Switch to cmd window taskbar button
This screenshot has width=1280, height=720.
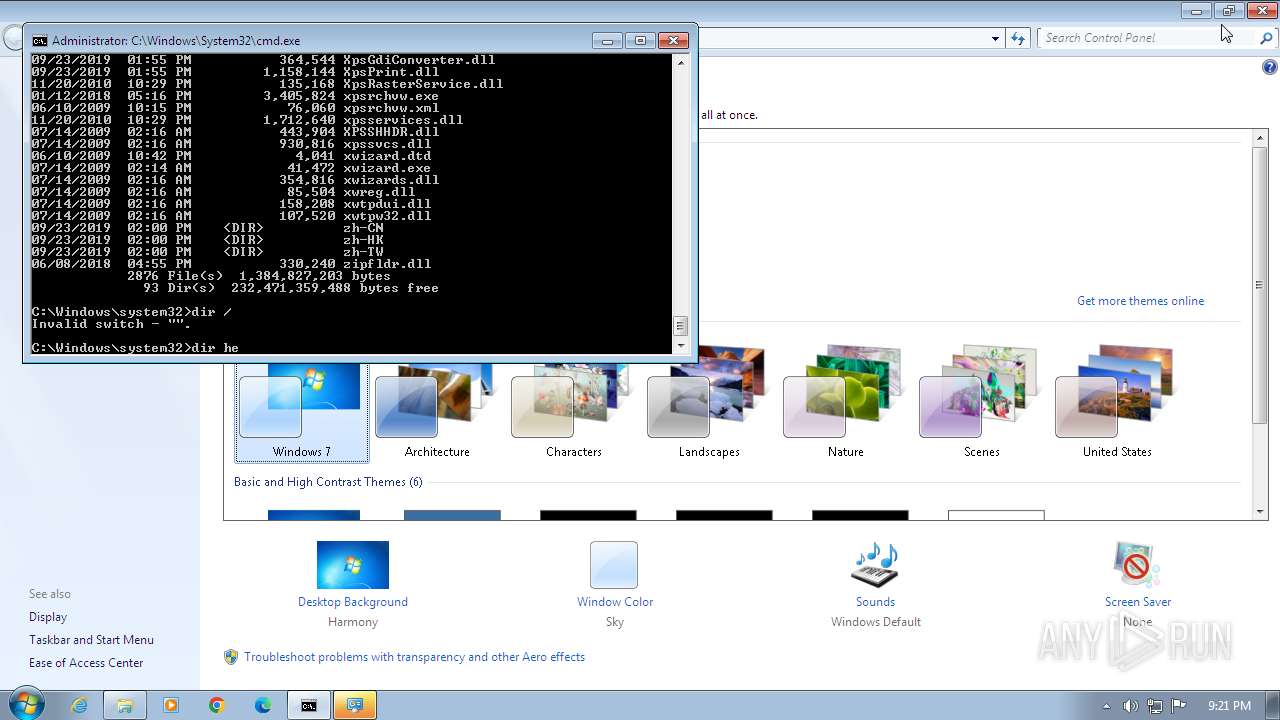click(x=309, y=705)
